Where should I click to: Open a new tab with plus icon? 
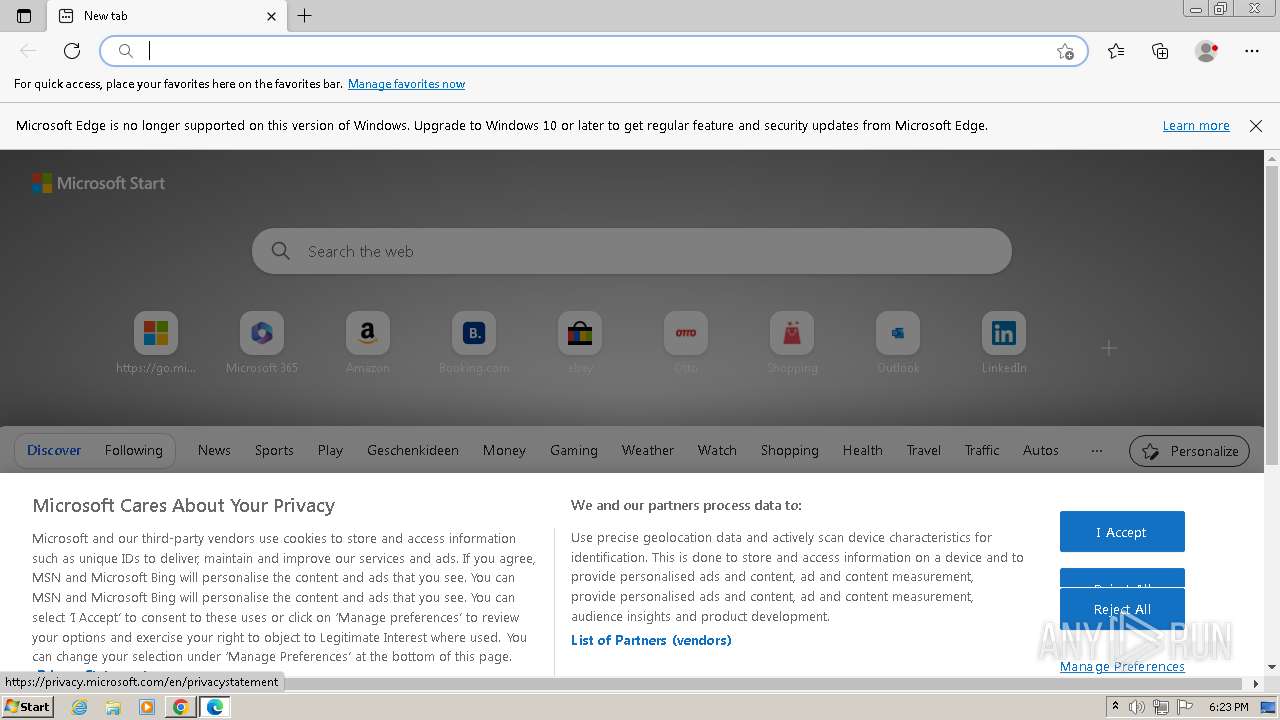tap(305, 16)
